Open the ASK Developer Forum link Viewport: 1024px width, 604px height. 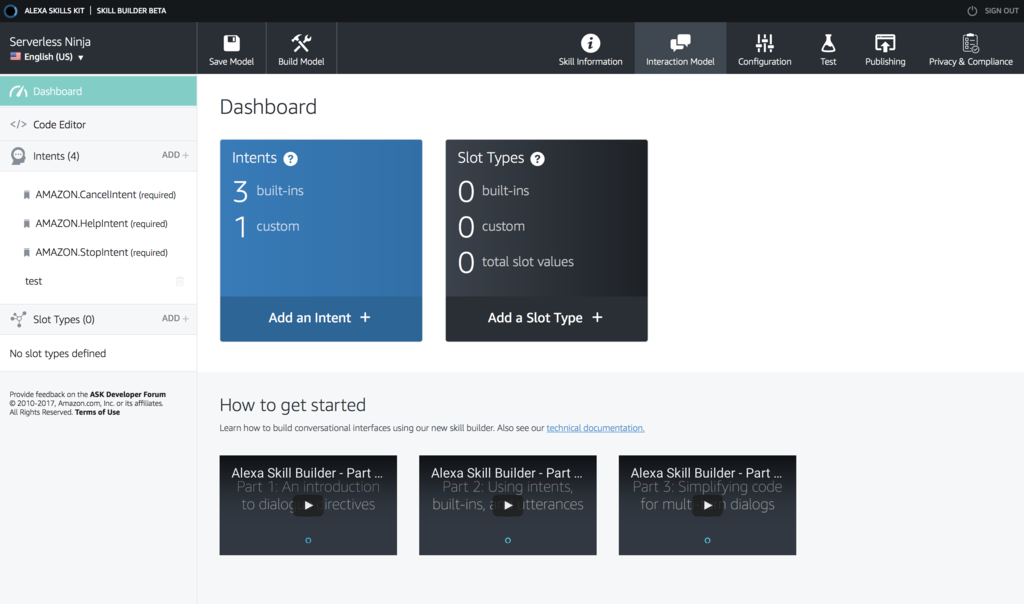click(127, 394)
